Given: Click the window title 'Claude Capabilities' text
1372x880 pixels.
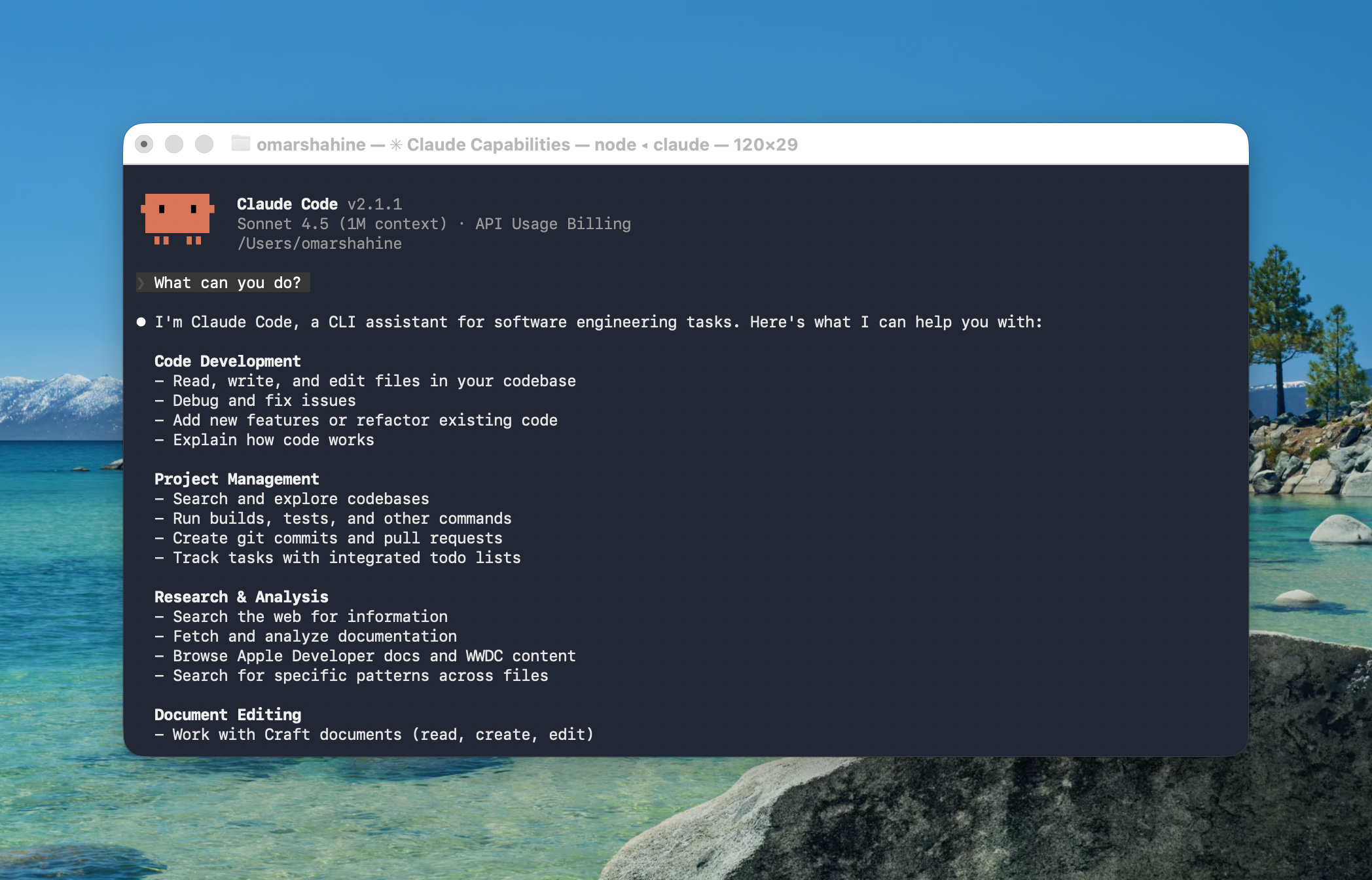Looking at the screenshot, I should (488, 145).
